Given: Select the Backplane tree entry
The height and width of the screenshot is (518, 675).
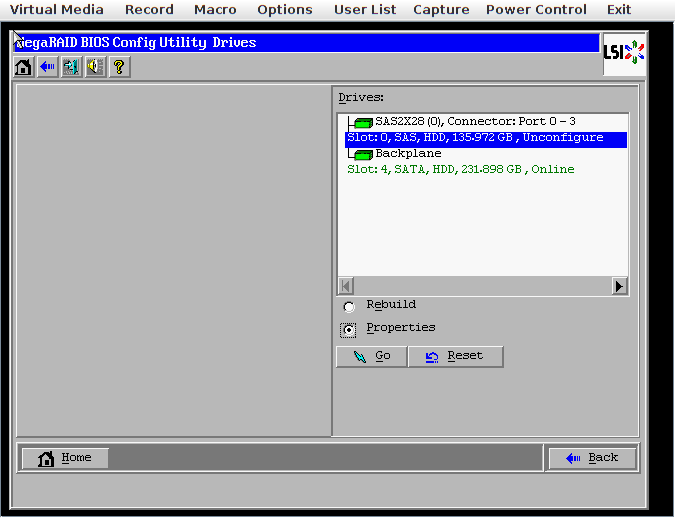Looking at the screenshot, I should (x=408, y=153).
